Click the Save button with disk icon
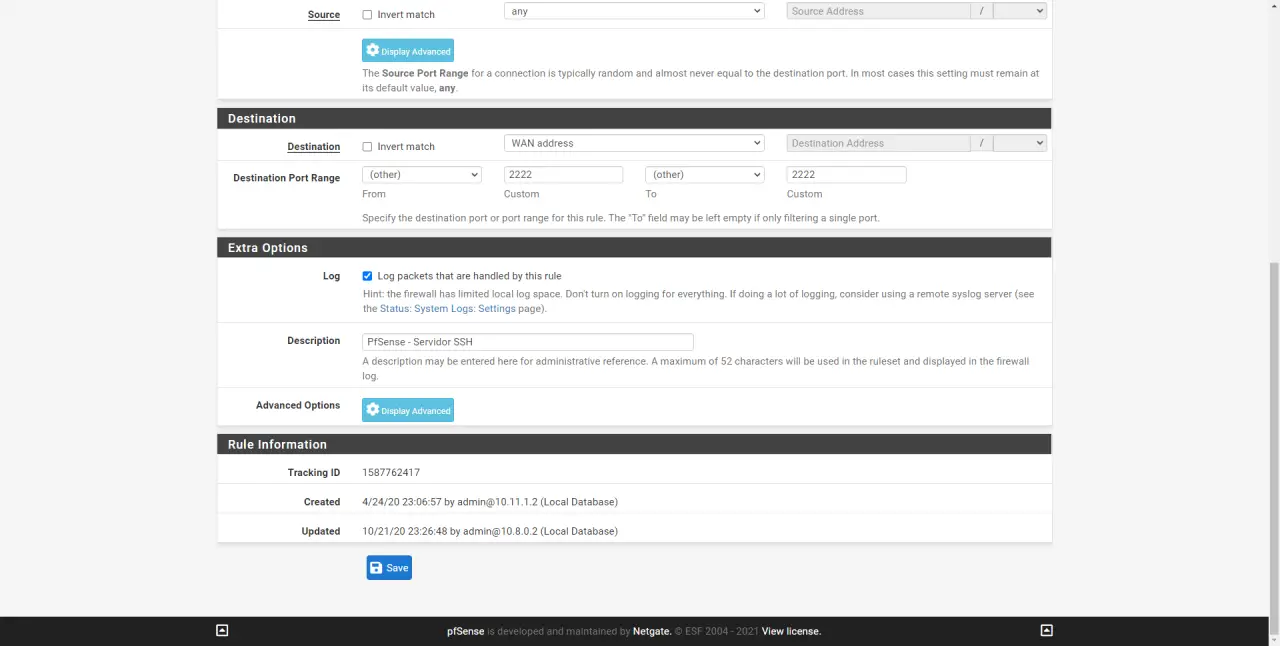The height and width of the screenshot is (646, 1280). tap(389, 568)
